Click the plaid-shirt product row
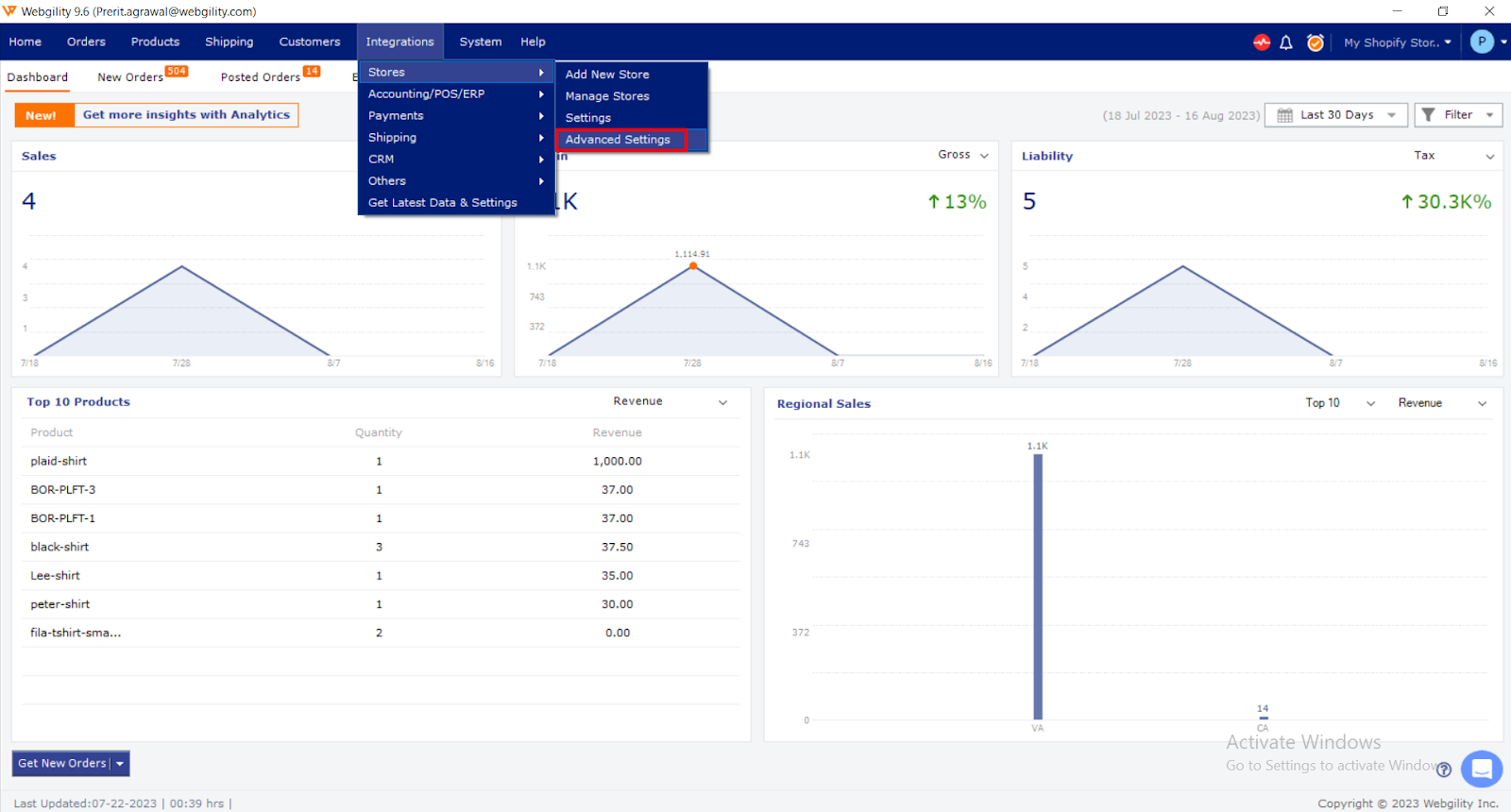1511x812 pixels. 382,461
